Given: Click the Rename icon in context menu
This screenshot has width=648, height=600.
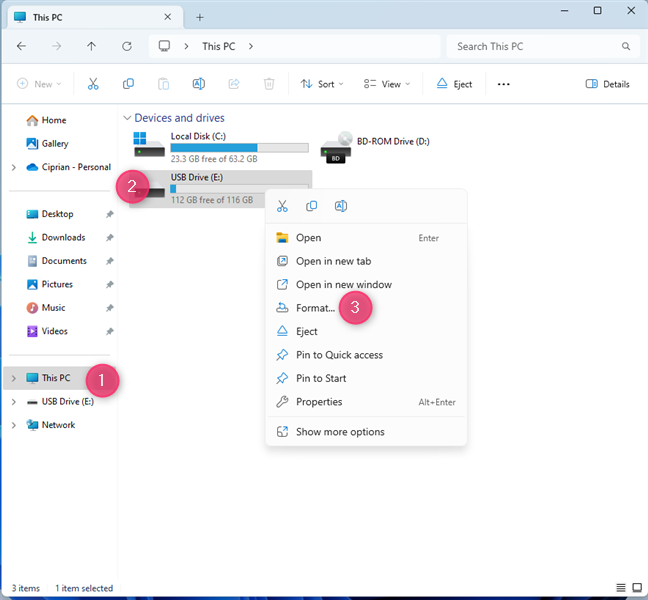Looking at the screenshot, I should [x=341, y=206].
